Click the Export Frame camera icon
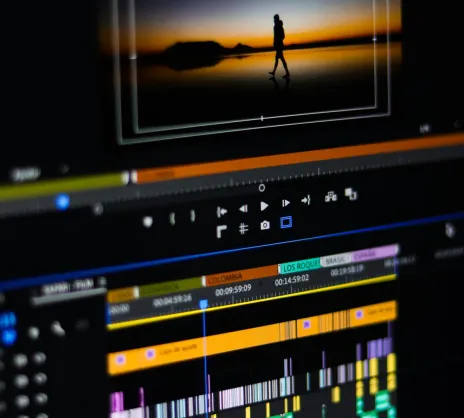Image resolution: width=464 pixels, height=418 pixels. pos(265,225)
